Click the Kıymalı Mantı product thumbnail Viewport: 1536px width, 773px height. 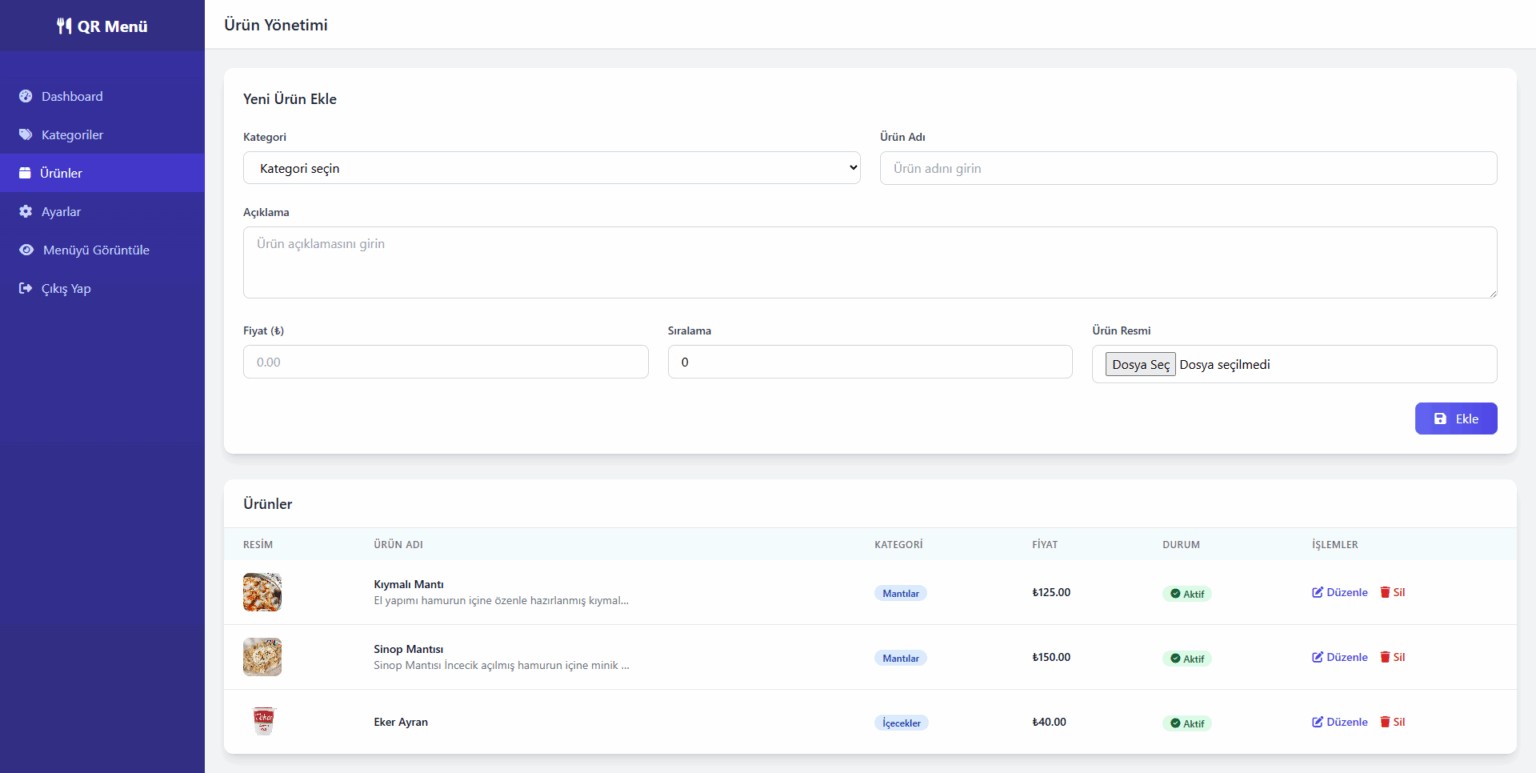[x=262, y=592]
